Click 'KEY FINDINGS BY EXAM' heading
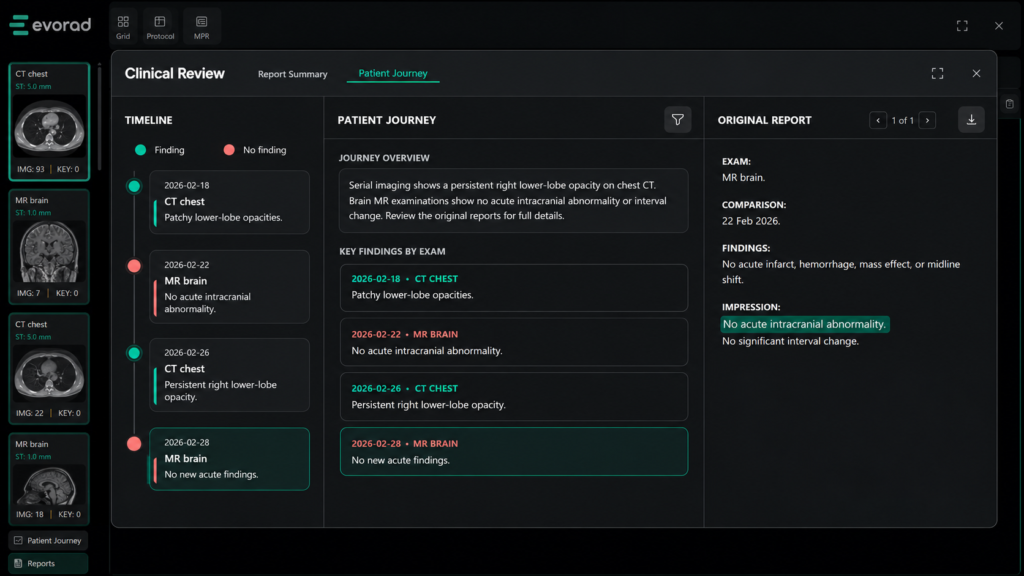The height and width of the screenshot is (576, 1024). click(x=392, y=251)
